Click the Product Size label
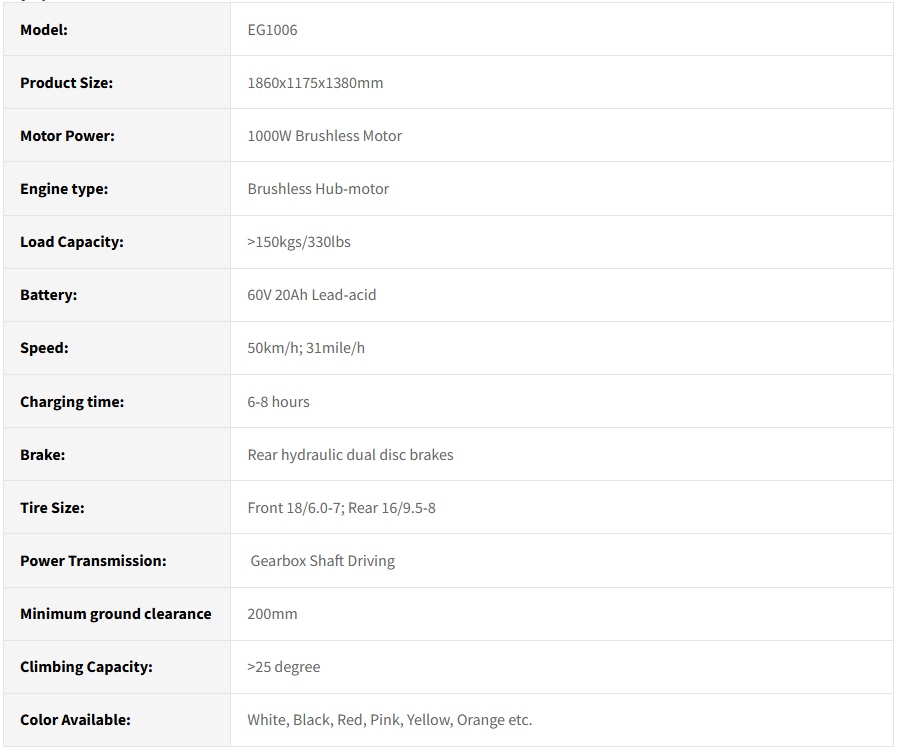This screenshot has height=752, width=897. point(66,83)
